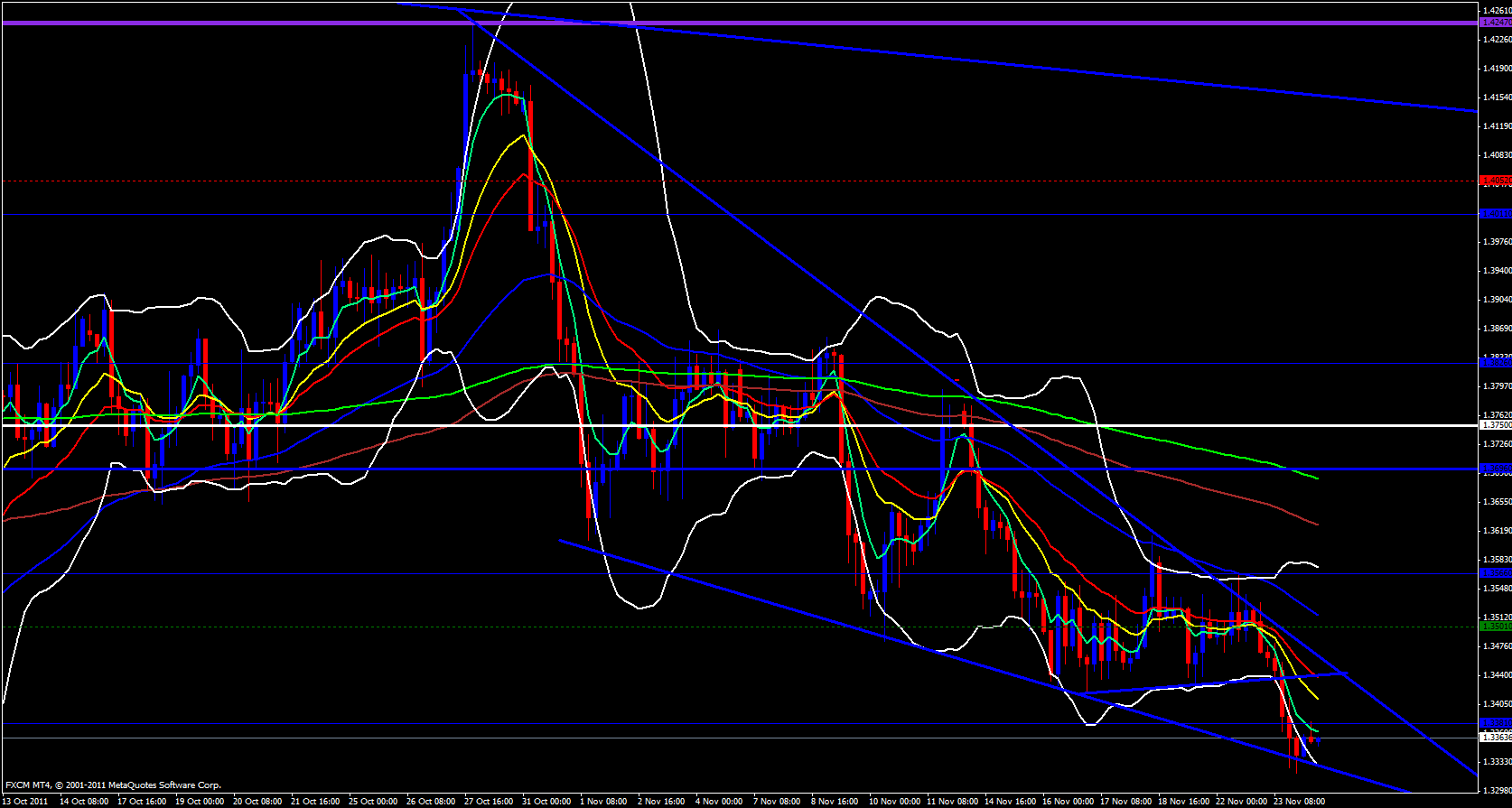Click the 1 Nov 08:00 time label
The width and height of the screenshot is (1512, 808).
pos(603,801)
